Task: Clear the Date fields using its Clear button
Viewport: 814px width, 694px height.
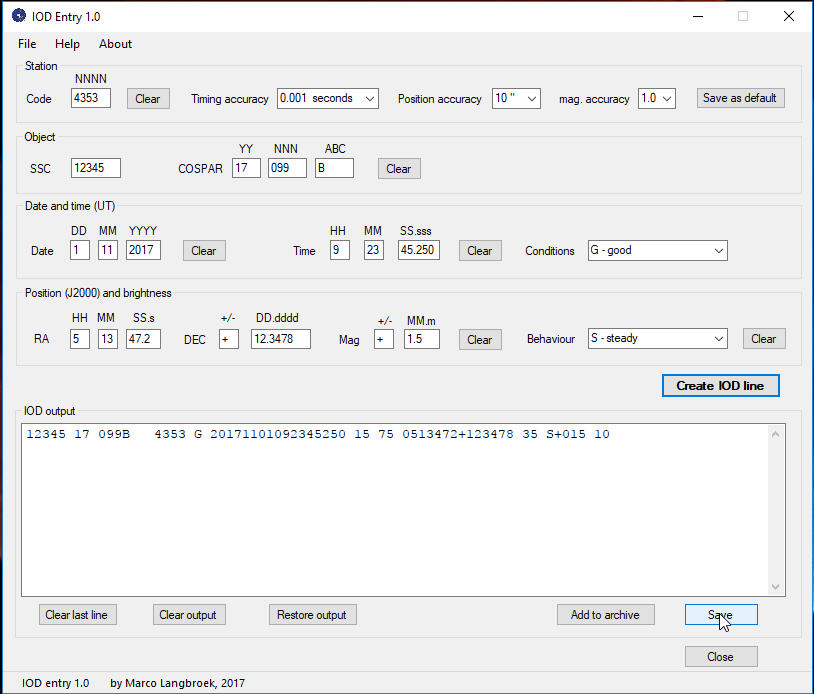Action: pos(203,250)
